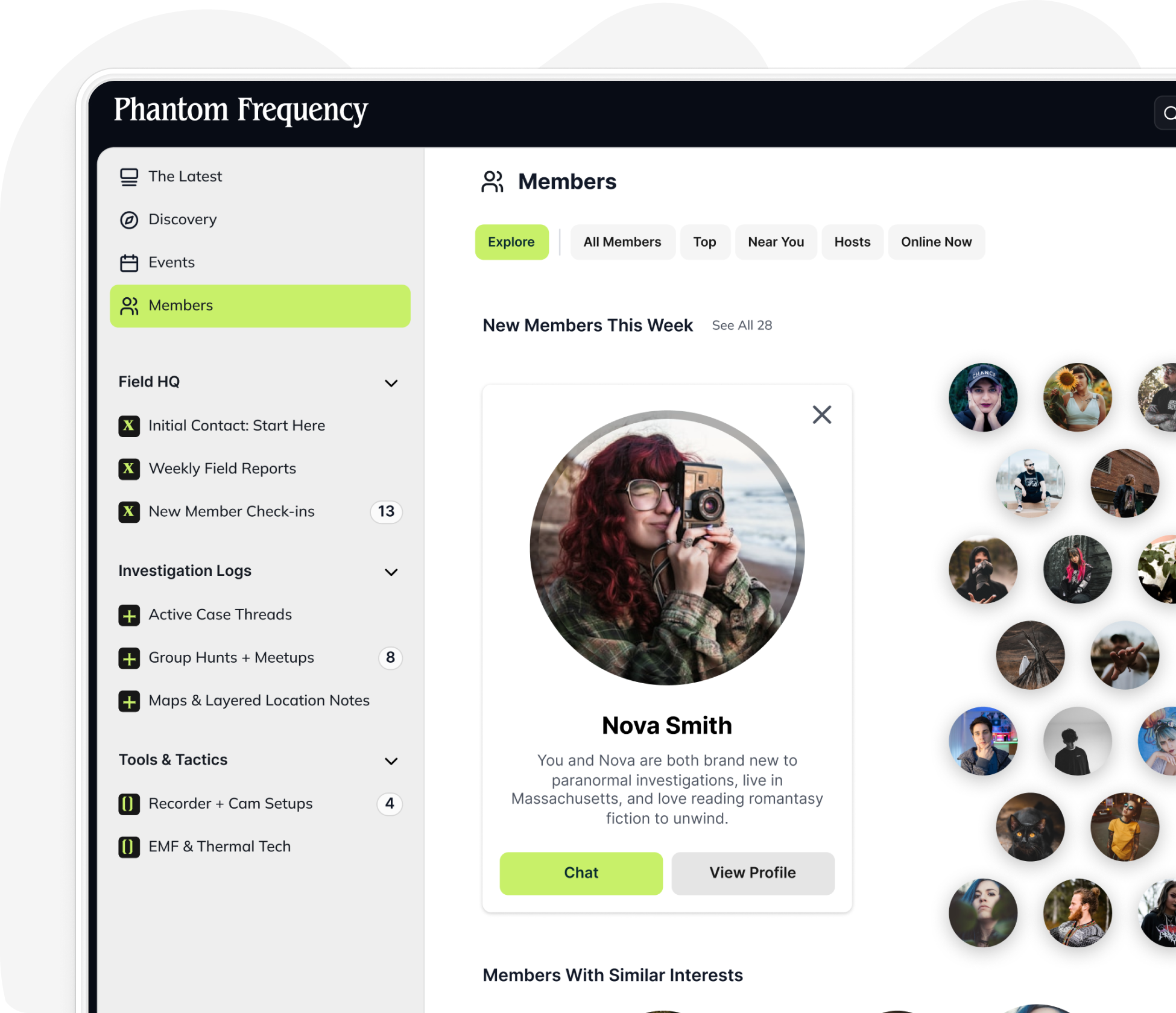Dismiss Nova Smith's card with the close X
This screenshot has width=1176, height=1013.
tap(821, 414)
